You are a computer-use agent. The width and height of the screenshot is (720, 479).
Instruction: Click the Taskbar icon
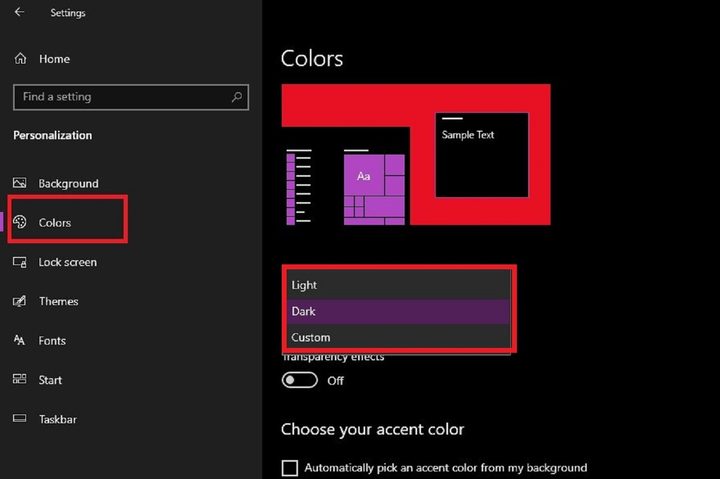[19, 418]
